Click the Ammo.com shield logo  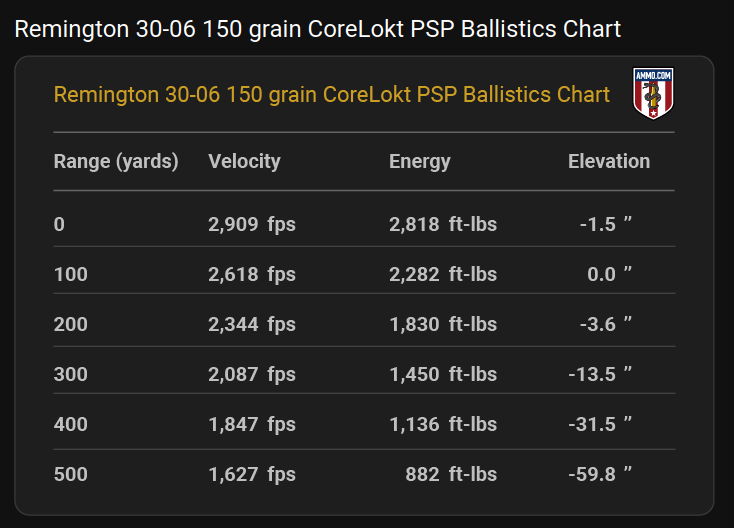click(x=653, y=93)
